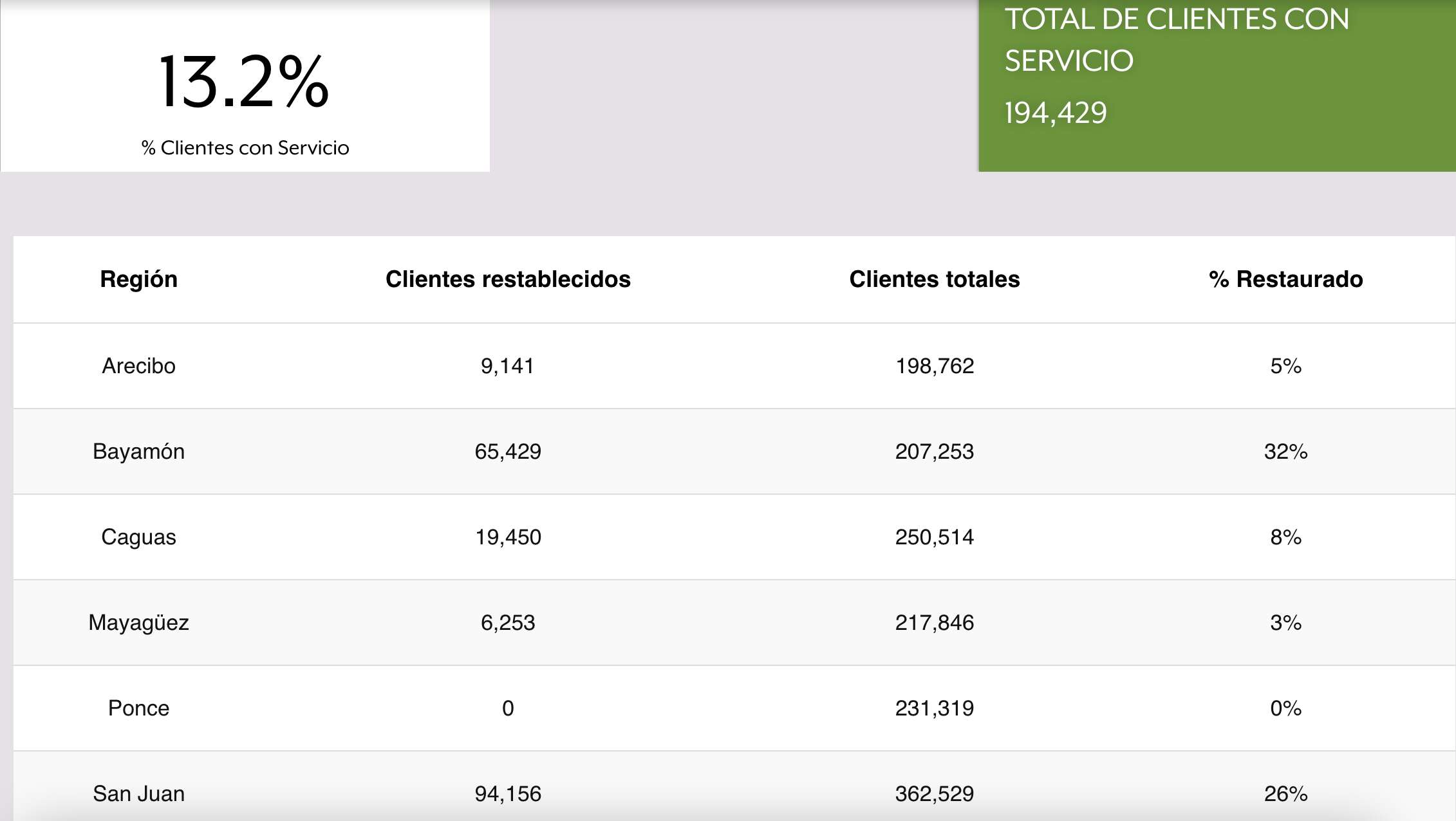Click Caguas's 250,514 total customers value
This screenshot has width=1456, height=821.
[x=935, y=537]
